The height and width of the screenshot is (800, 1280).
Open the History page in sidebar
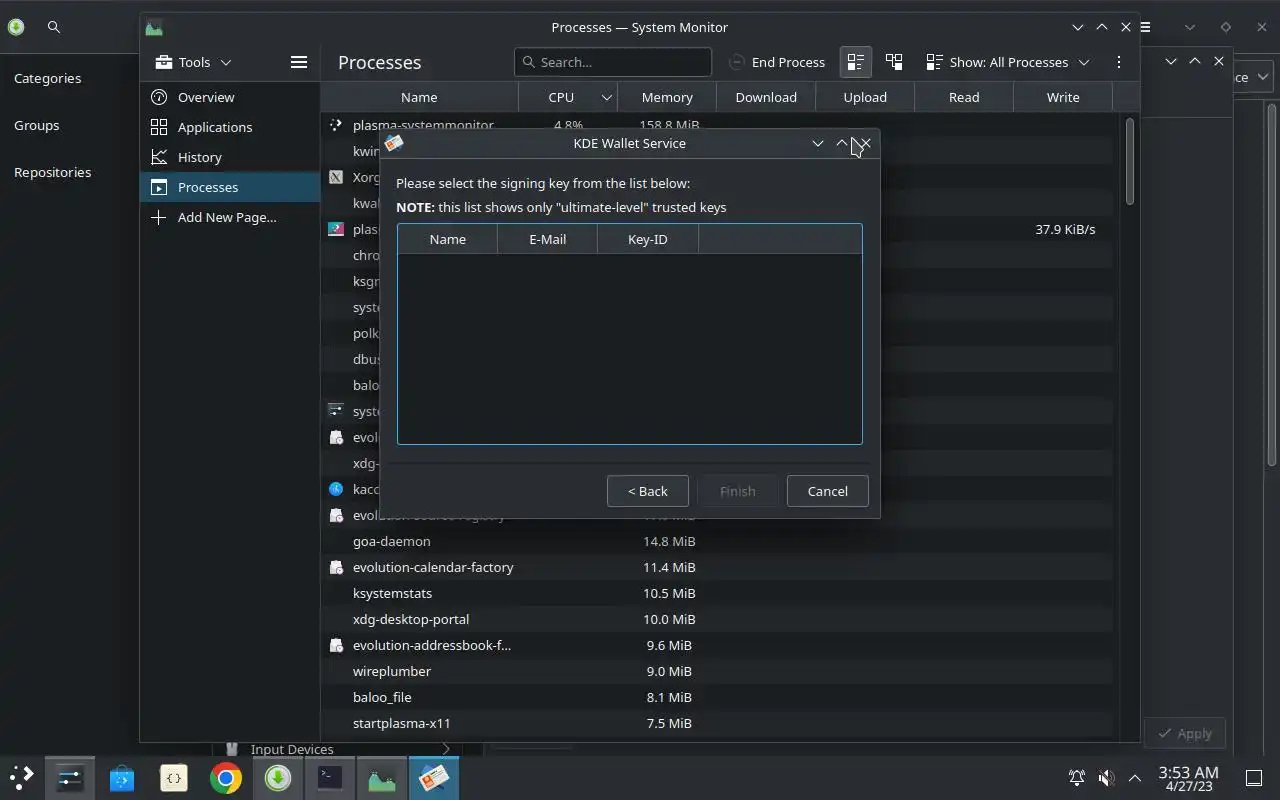[229, 157]
